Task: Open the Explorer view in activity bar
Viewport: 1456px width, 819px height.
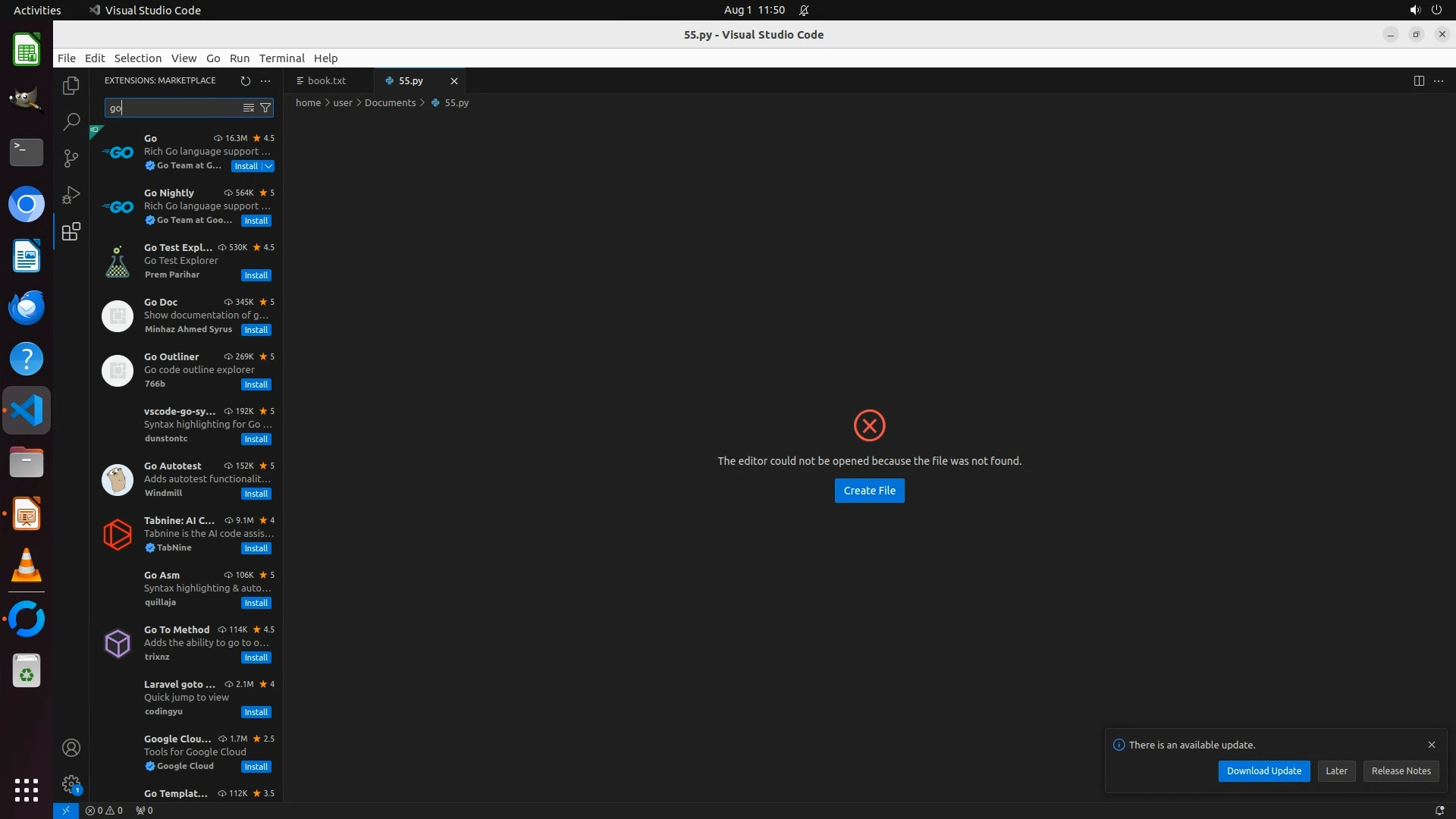Action: click(x=71, y=86)
